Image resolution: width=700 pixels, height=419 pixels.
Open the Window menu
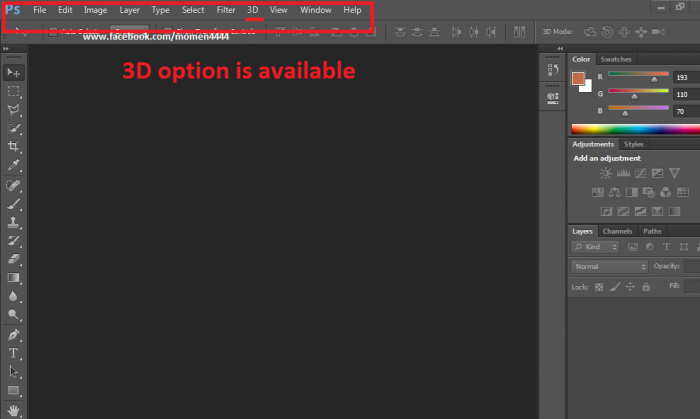316,10
